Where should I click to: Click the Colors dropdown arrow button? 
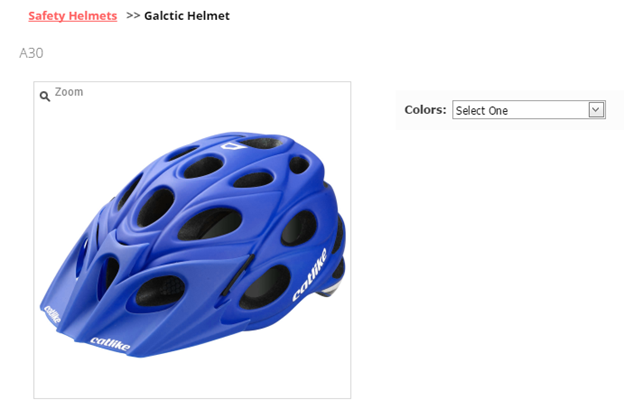tap(596, 109)
